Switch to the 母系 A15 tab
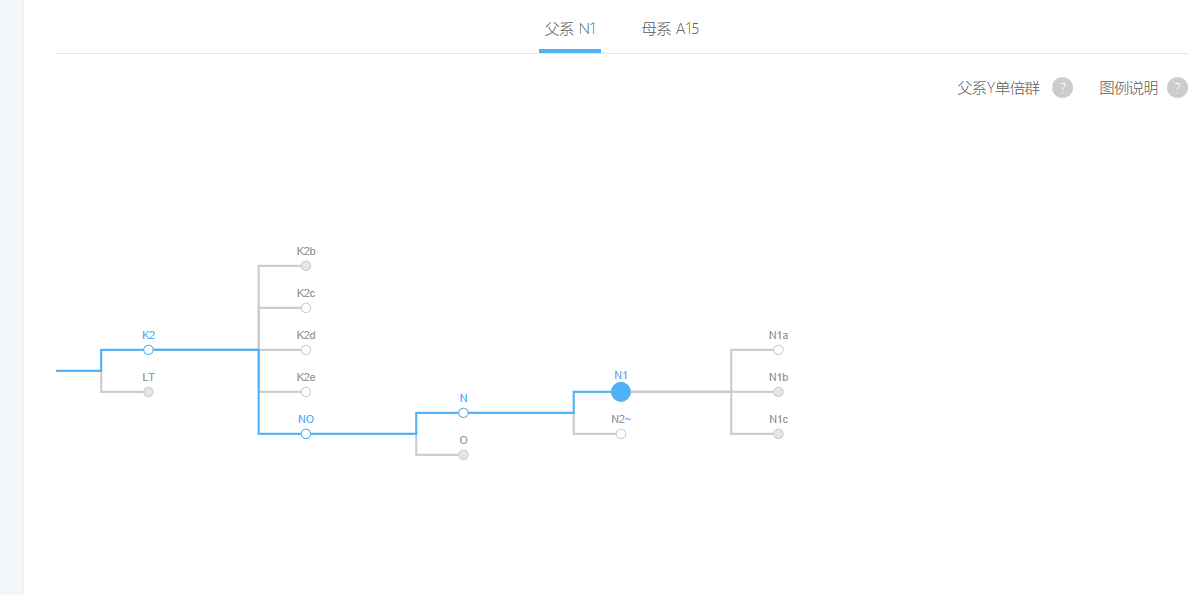1199x595 pixels. pyautogui.click(x=670, y=29)
